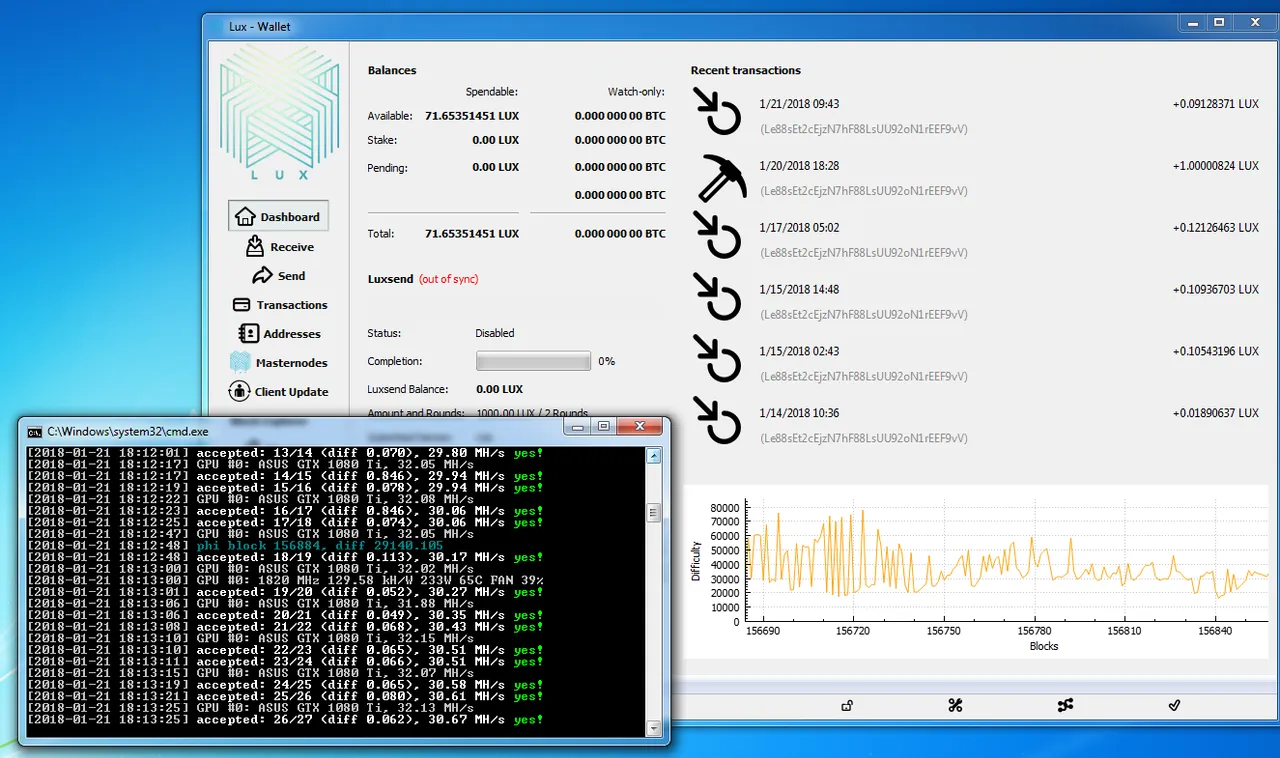Click the Luxsend Status Disabled value
Image resolution: width=1280 pixels, height=758 pixels.
(495, 333)
